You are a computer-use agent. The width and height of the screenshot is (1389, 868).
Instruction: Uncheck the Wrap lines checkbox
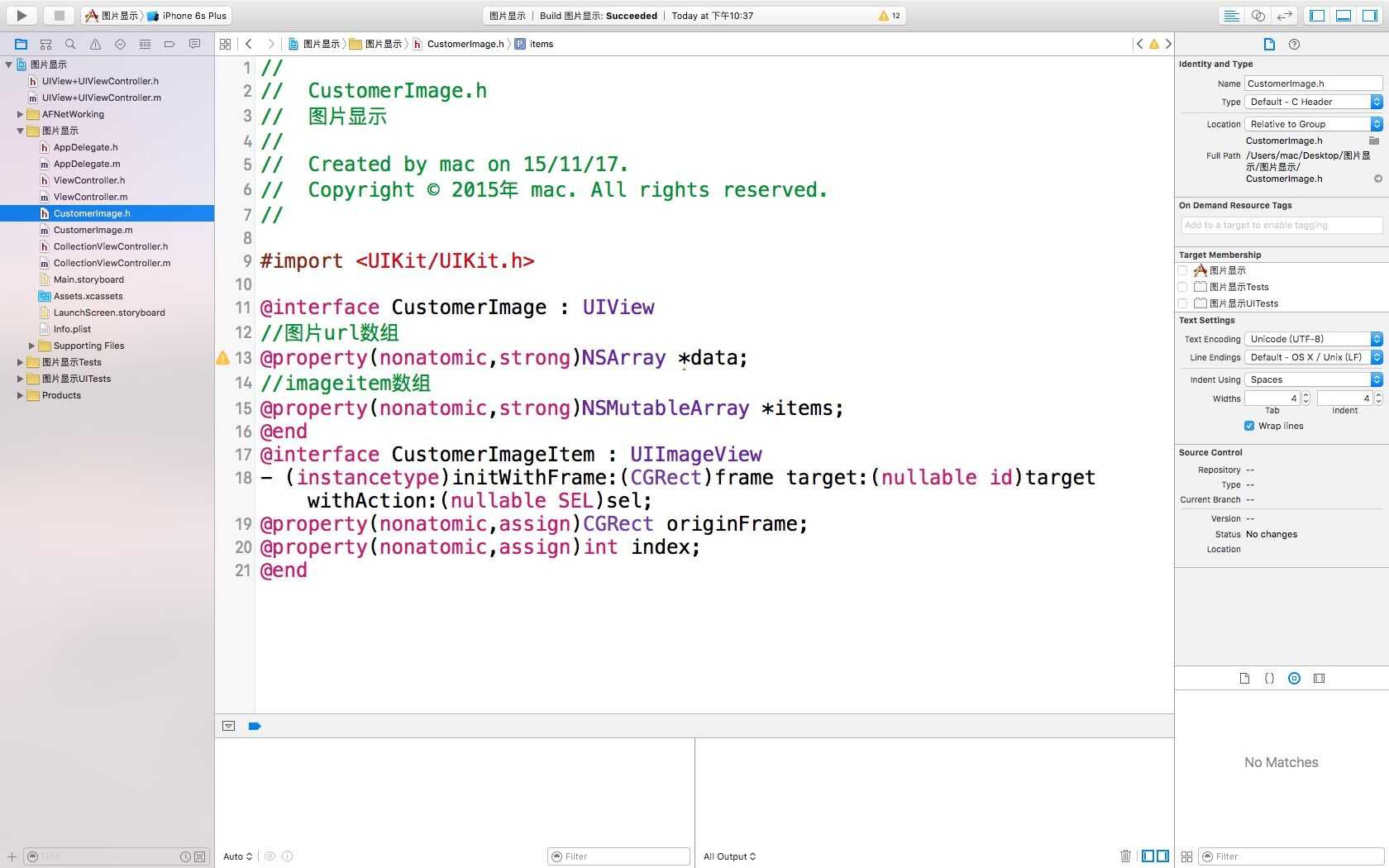[x=1248, y=426]
